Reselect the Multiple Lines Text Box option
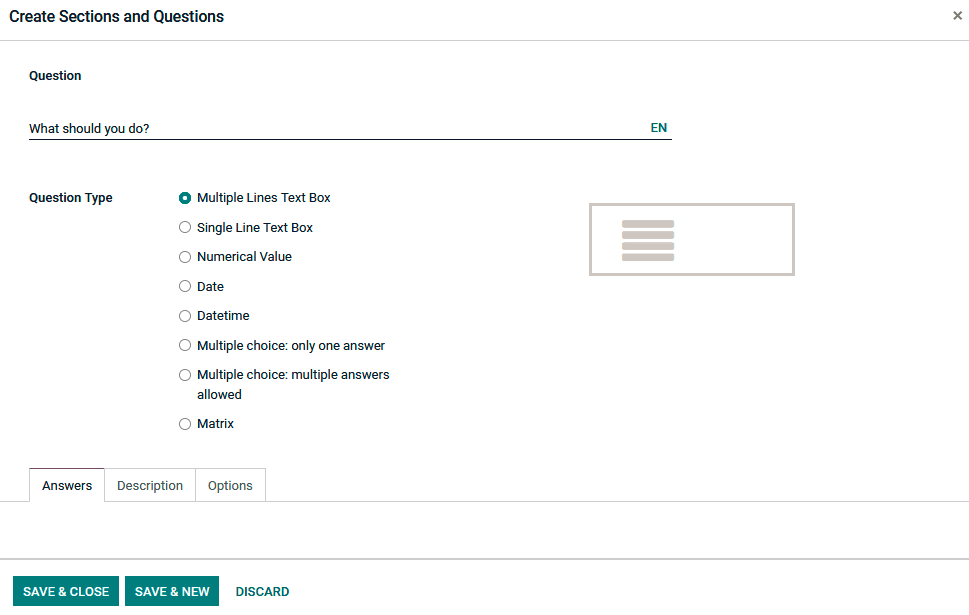 (185, 198)
